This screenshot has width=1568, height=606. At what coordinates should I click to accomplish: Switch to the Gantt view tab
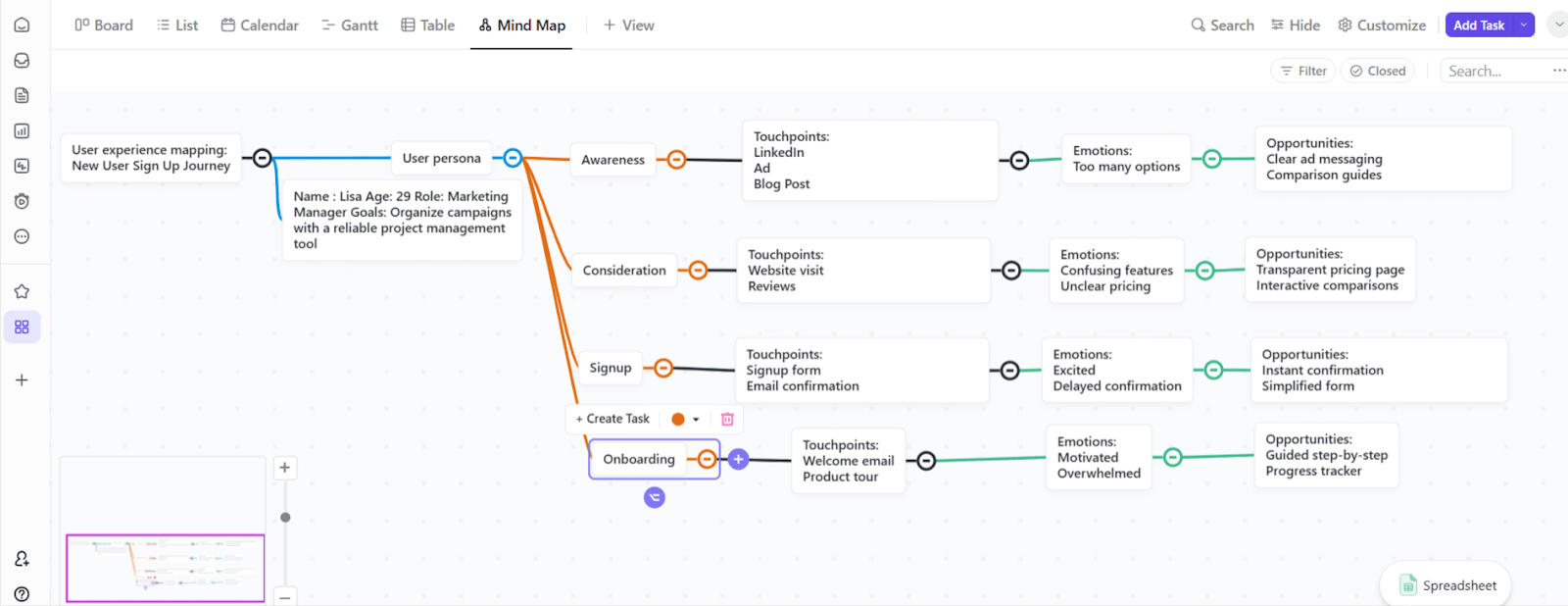tap(350, 25)
